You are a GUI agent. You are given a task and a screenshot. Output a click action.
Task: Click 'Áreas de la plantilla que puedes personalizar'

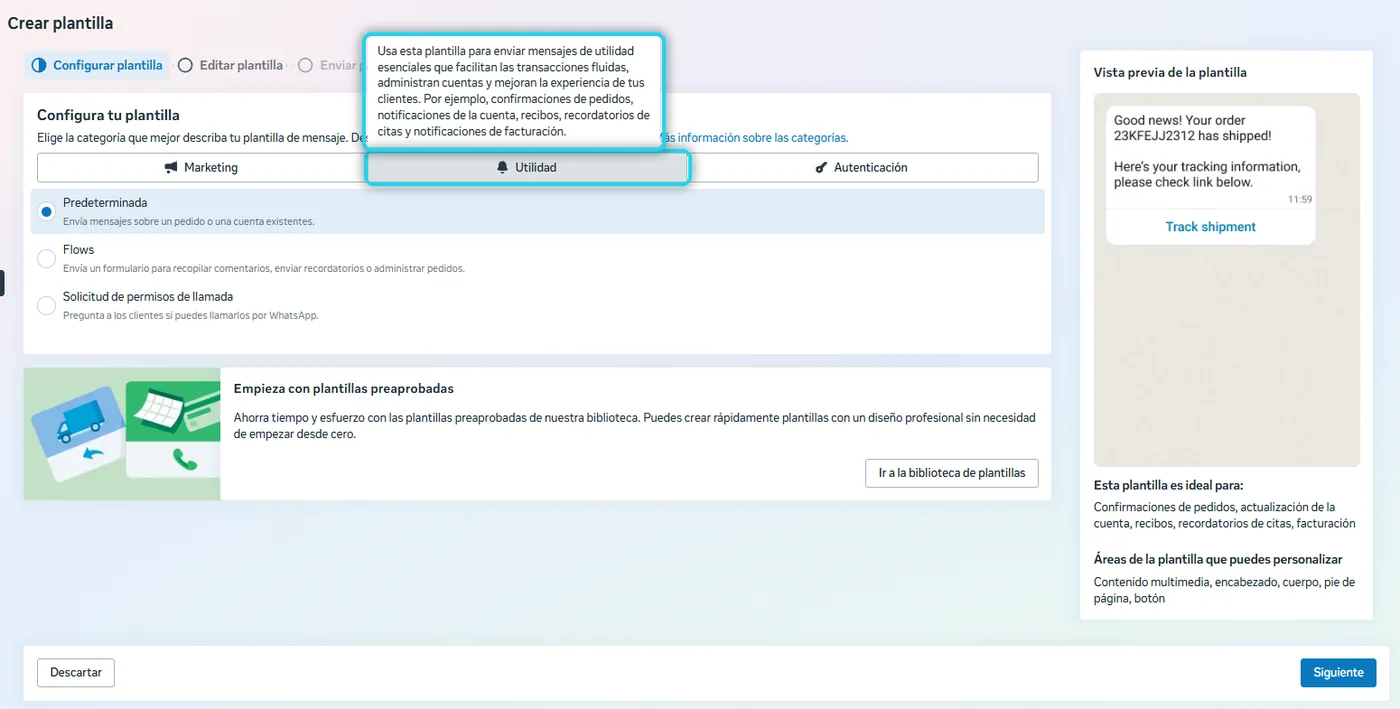click(1218, 559)
